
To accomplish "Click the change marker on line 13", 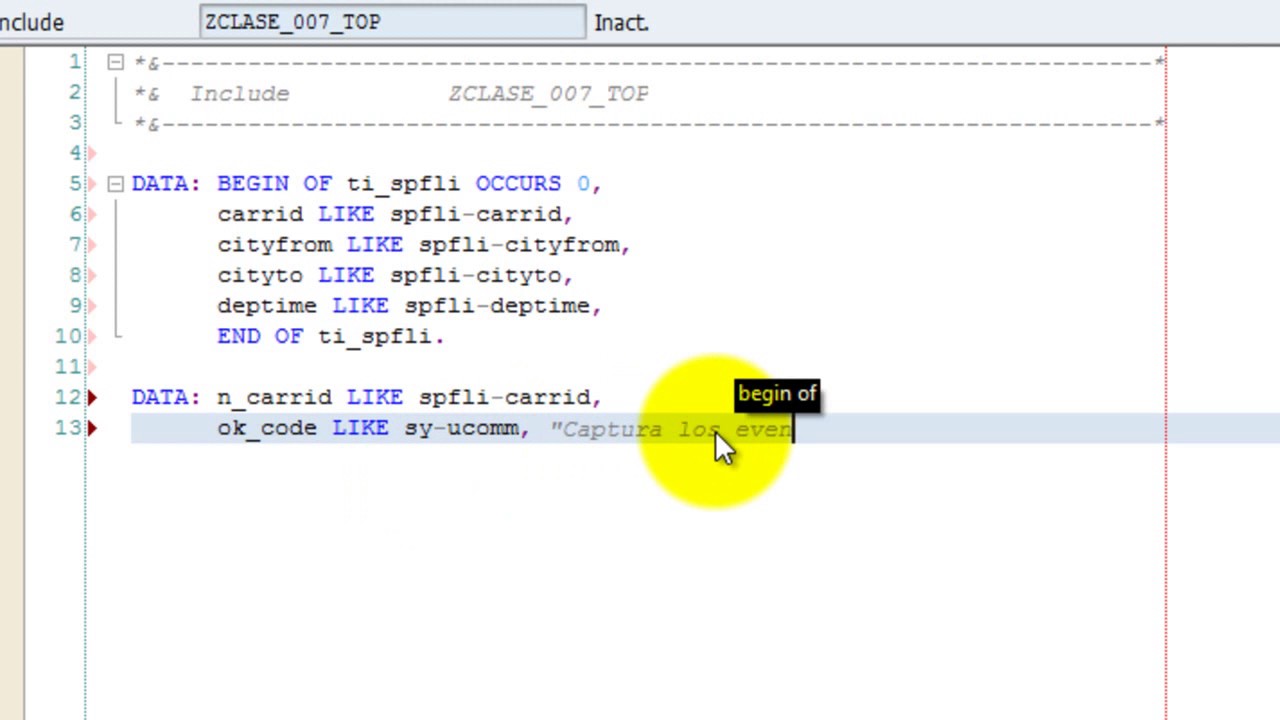I will pyautogui.click(x=92, y=428).
